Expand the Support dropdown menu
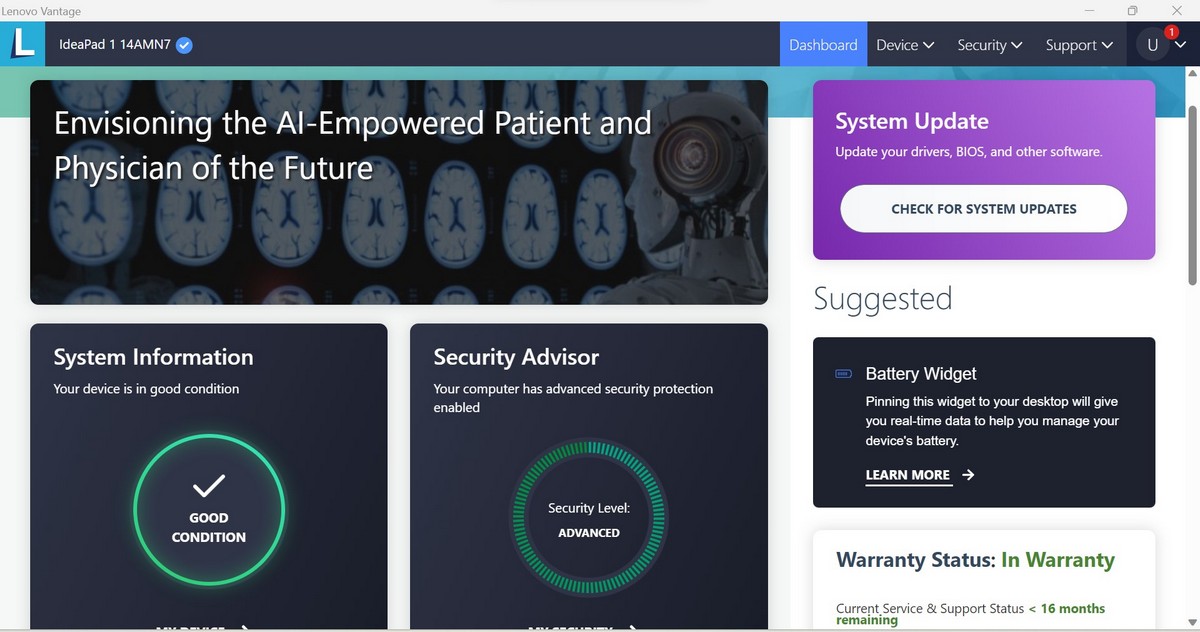 point(1079,45)
